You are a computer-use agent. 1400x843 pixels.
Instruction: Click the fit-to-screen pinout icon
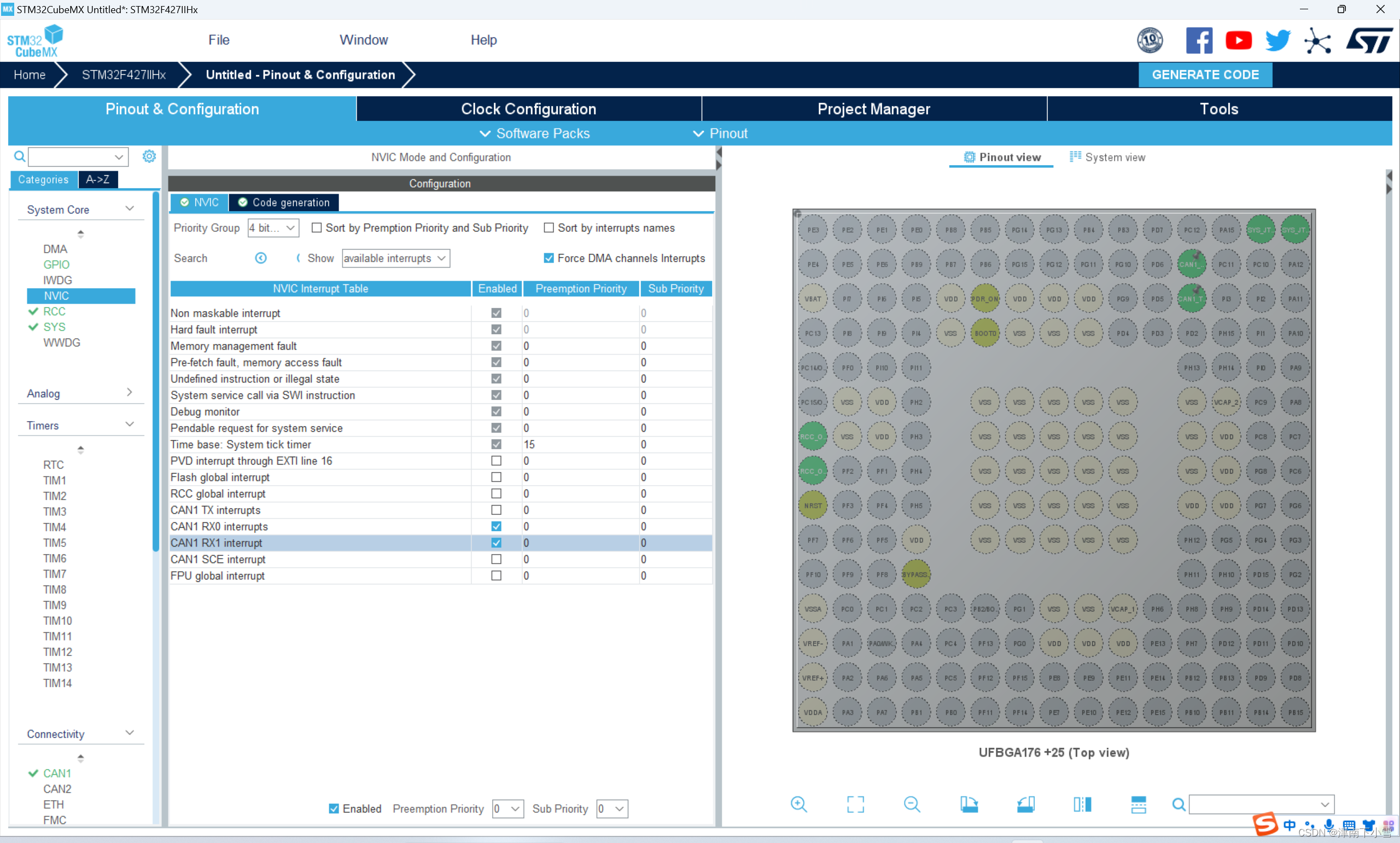855,804
